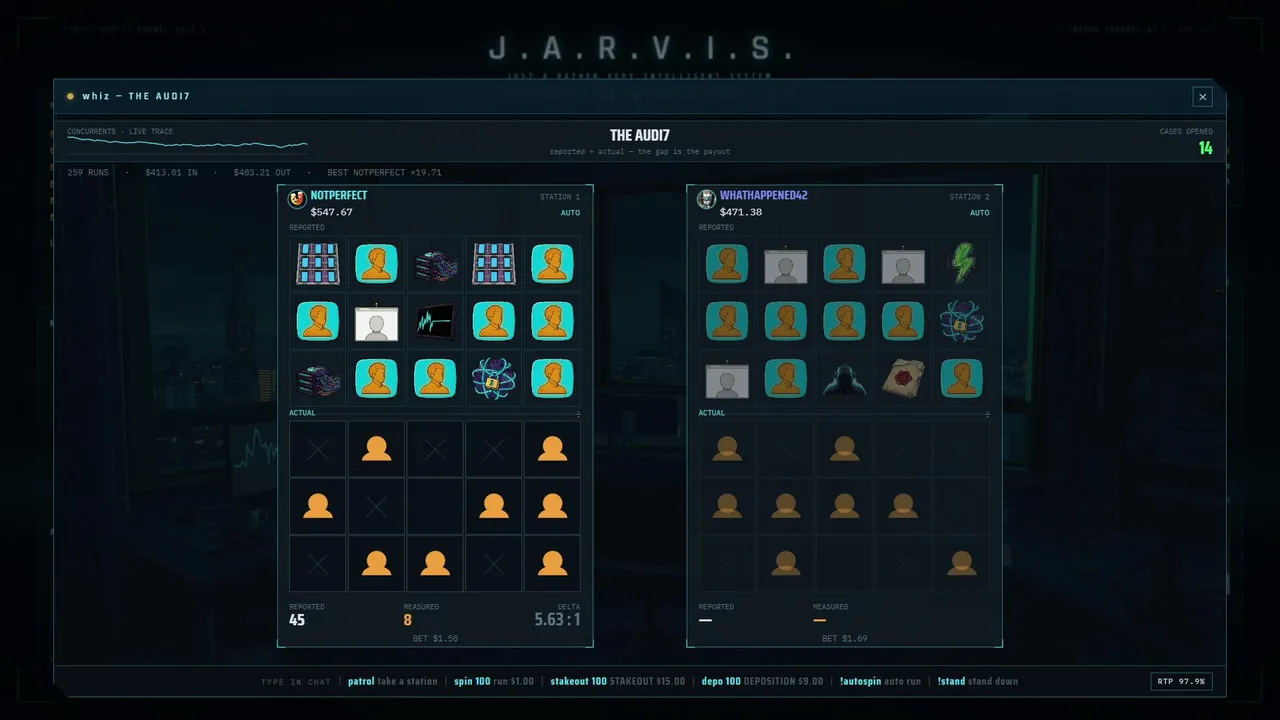Select the hooded hacker tile in Station 2
1280x720 pixels.
(x=844, y=379)
